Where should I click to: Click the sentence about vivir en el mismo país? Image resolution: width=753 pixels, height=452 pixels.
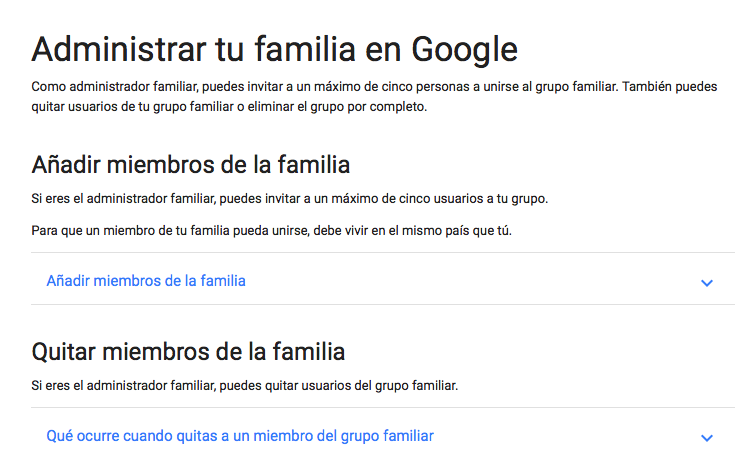(271, 231)
